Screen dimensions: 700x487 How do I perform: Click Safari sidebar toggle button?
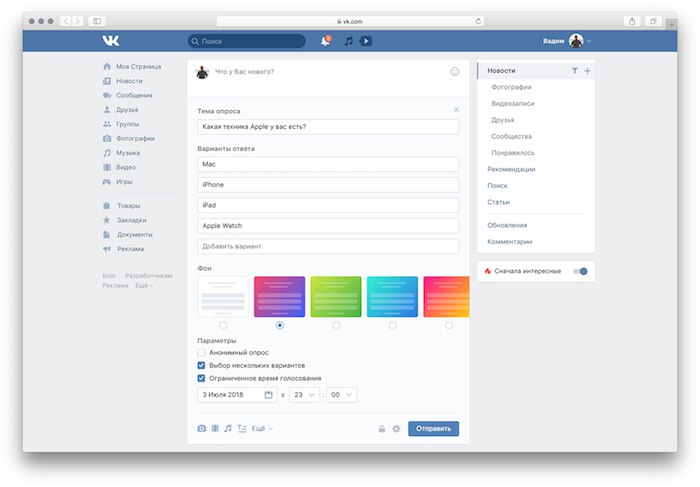[x=97, y=21]
